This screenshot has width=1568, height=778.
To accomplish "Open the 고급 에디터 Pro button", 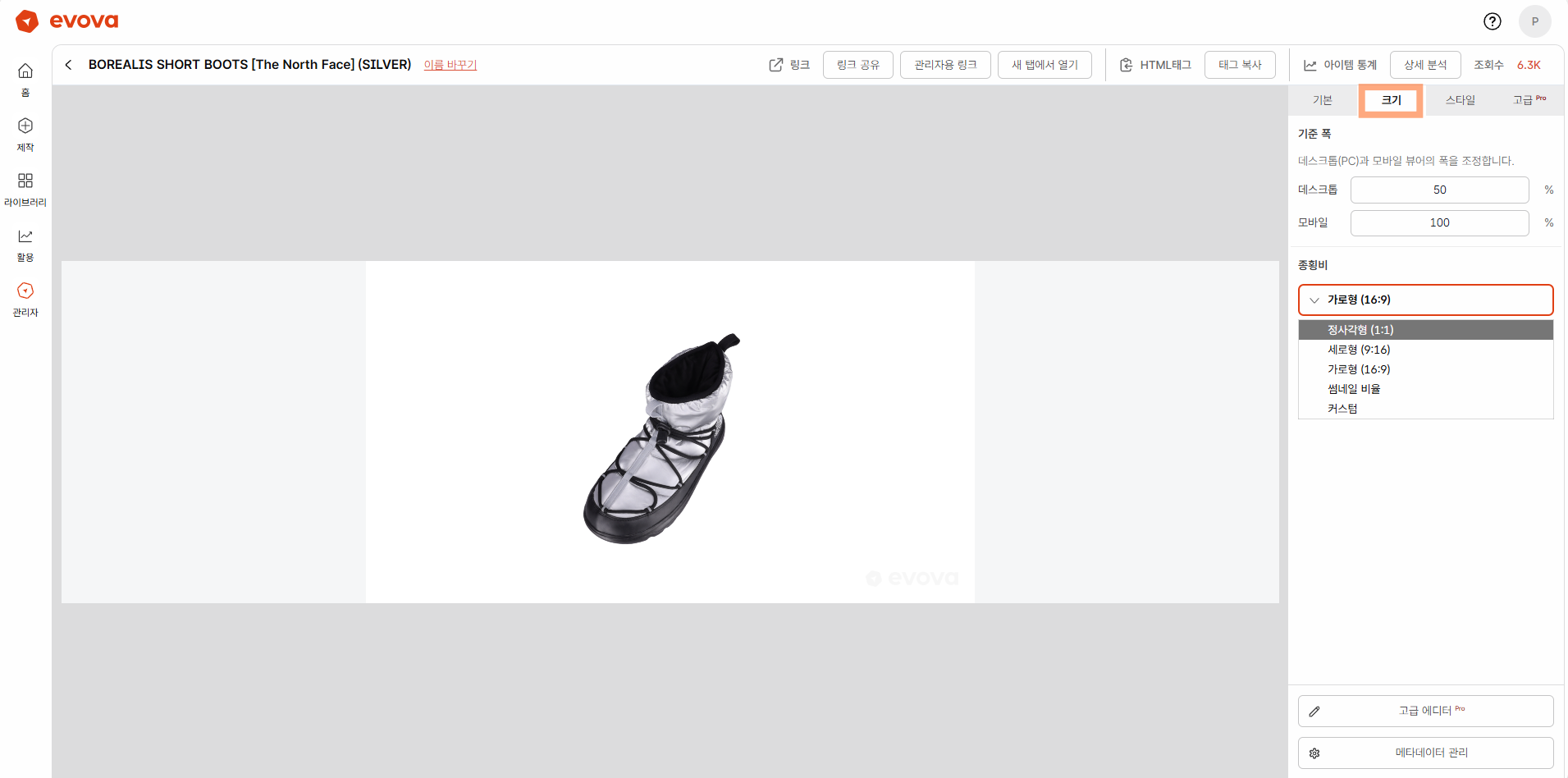I will coord(1425,711).
